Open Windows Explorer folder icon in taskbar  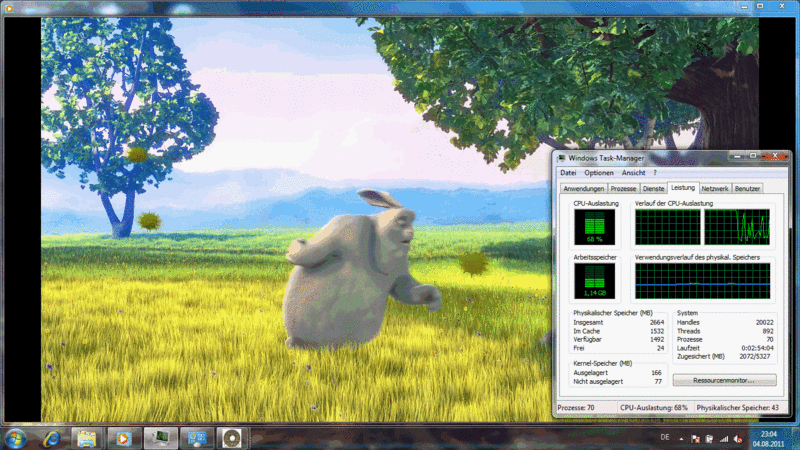point(87,438)
